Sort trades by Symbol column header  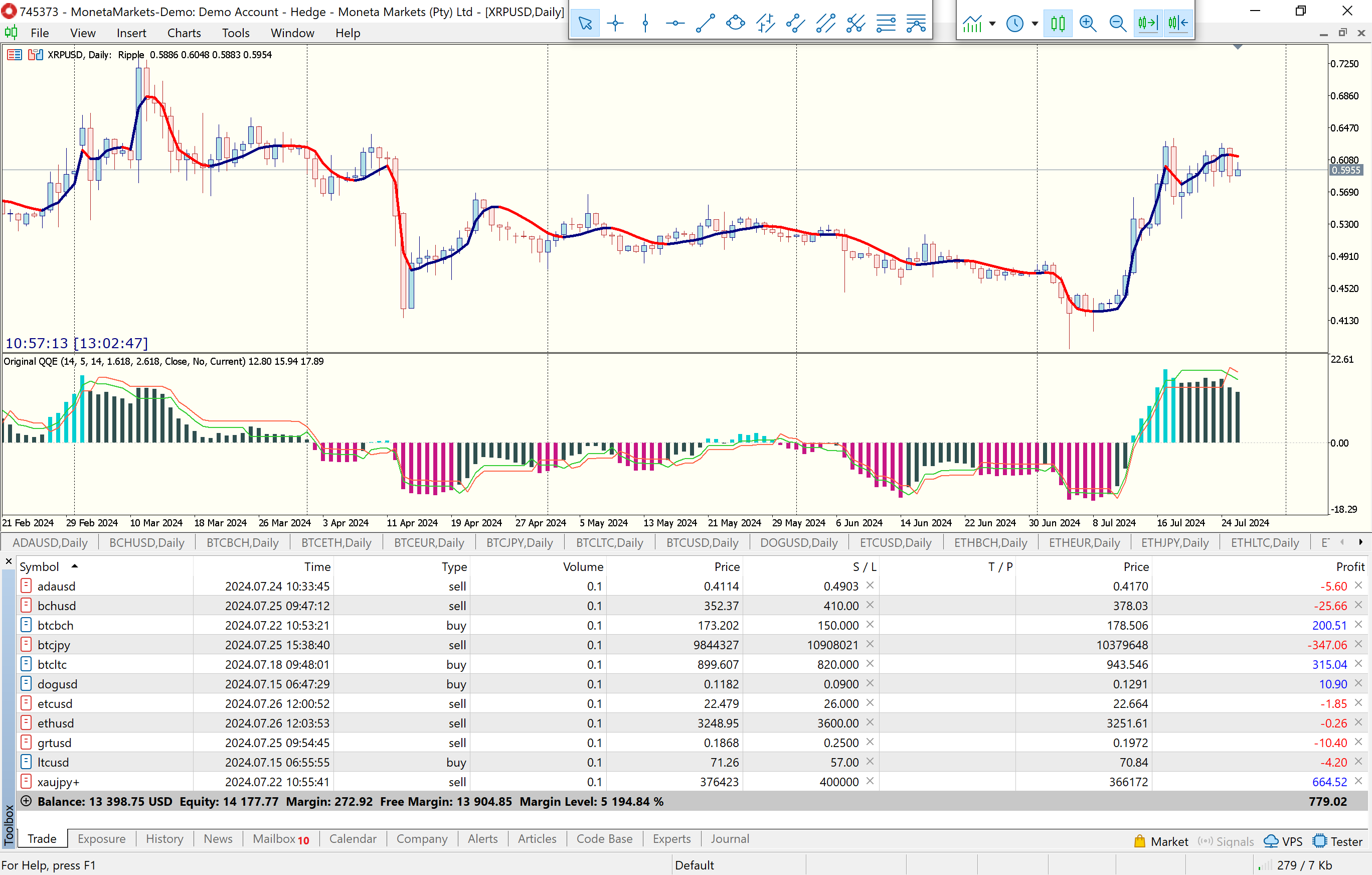(39, 566)
